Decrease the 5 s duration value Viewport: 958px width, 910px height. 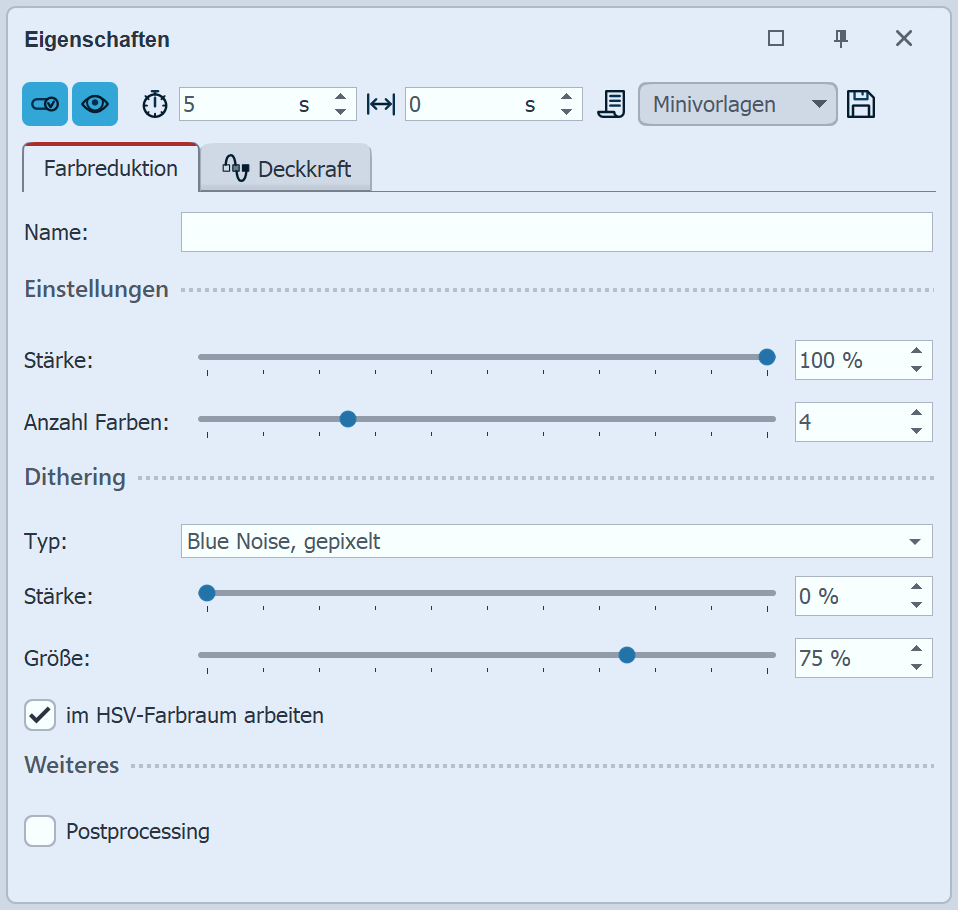341,112
